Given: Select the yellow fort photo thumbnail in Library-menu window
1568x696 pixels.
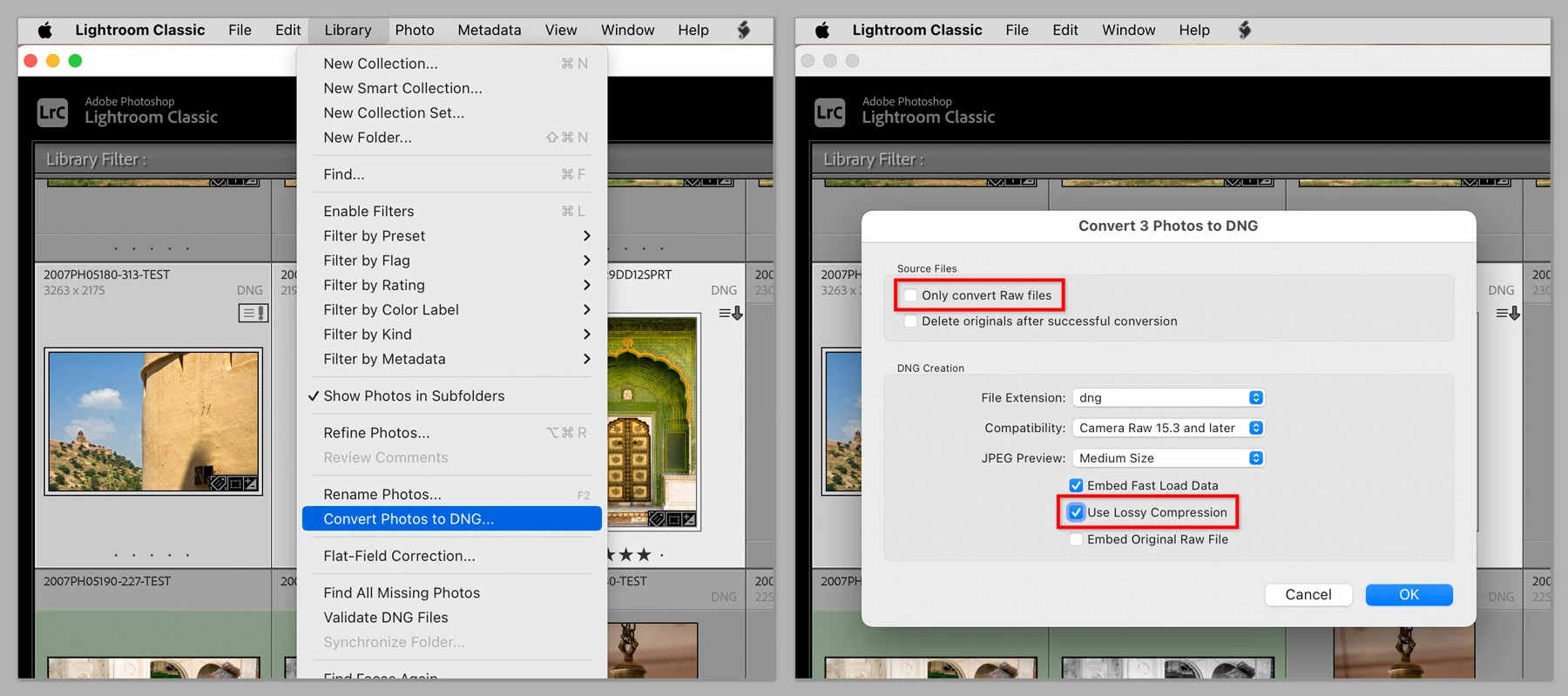Looking at the screenshot, I should (x=153, y=422).
